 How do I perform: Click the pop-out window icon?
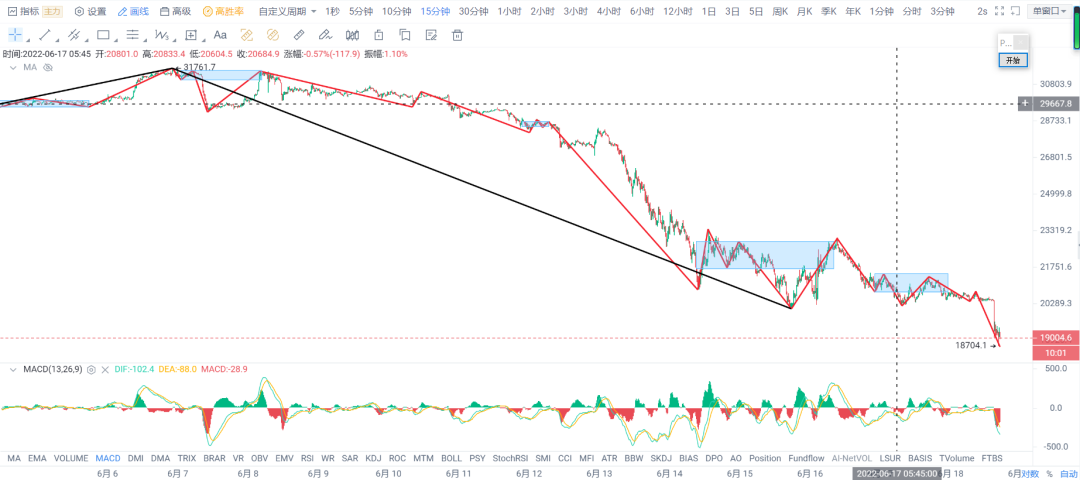1016,12
